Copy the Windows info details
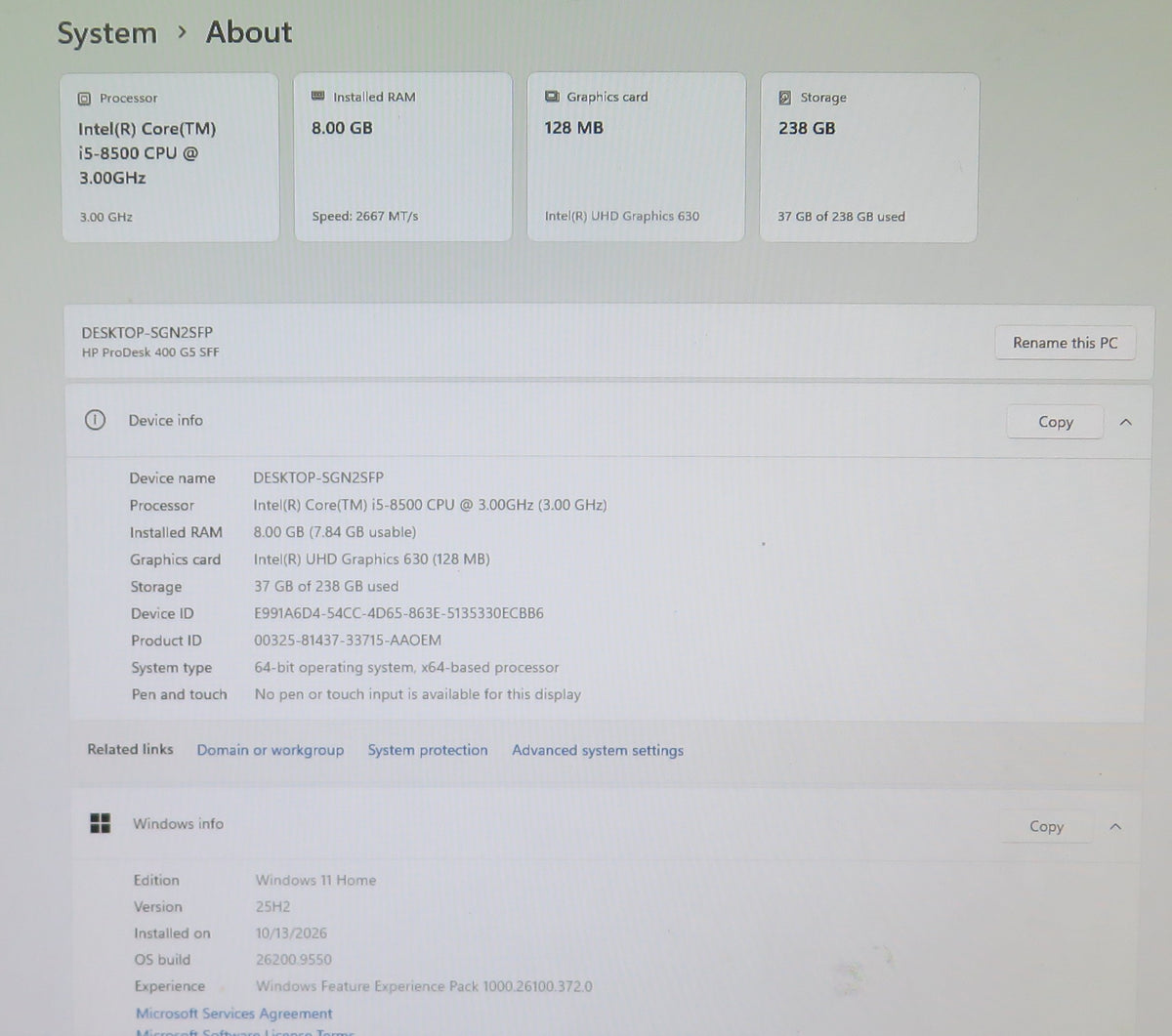The height and width of the screenshot is (1036, 1172). coord(1046,826)
